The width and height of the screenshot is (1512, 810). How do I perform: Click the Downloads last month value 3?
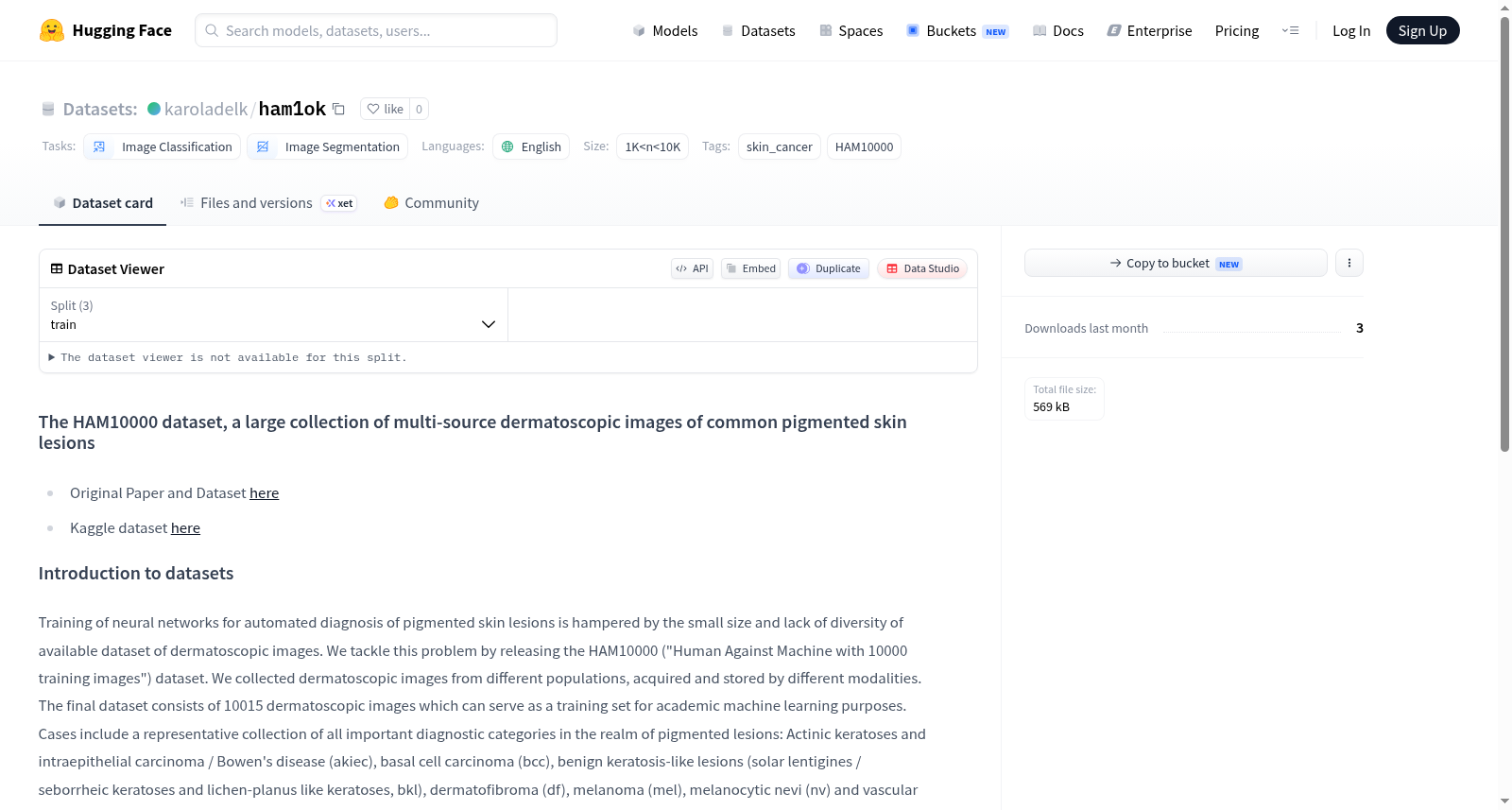pyautogui.click(x=1360, y=328)
